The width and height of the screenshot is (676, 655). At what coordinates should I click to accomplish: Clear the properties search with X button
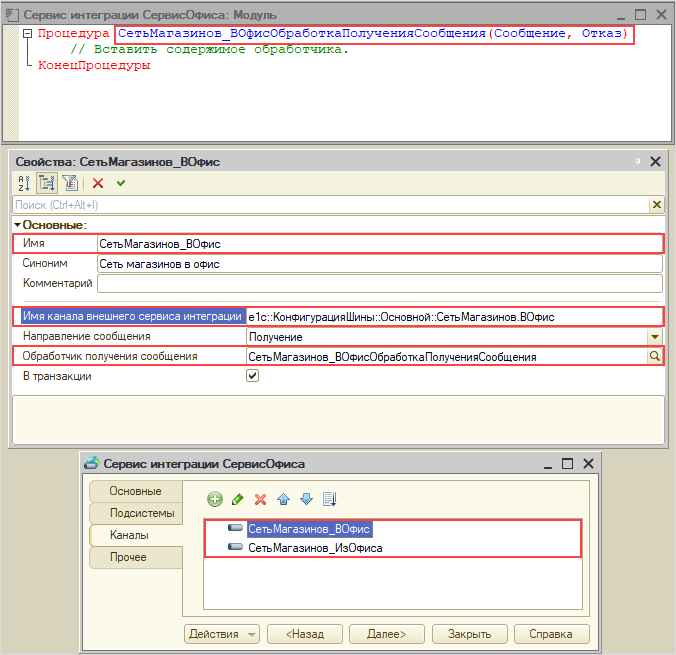tap(657, 205)
